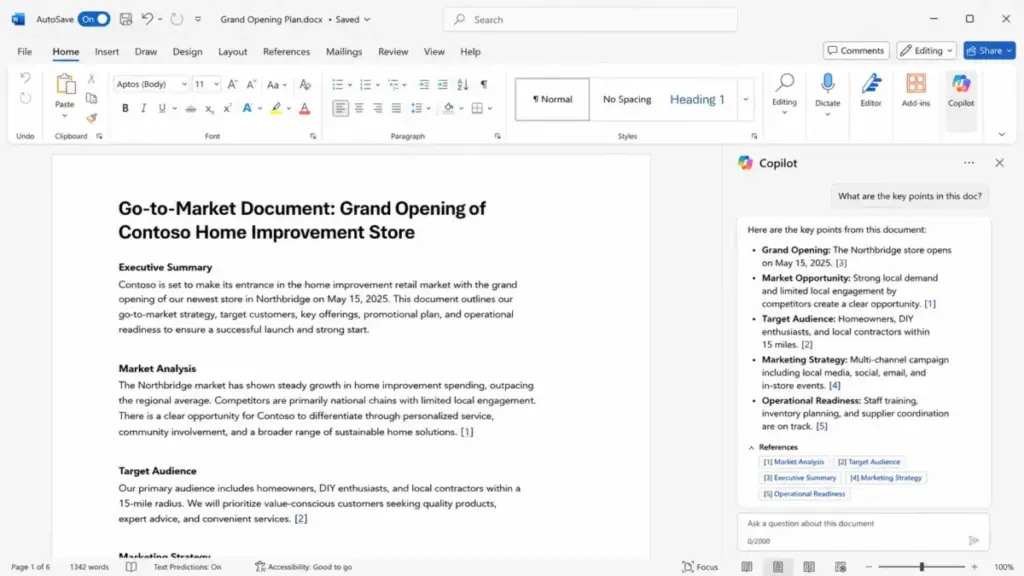Open the Add-ins gallery
The width and height of the screenshot is (1024, 576).
(x=916, y=89)
